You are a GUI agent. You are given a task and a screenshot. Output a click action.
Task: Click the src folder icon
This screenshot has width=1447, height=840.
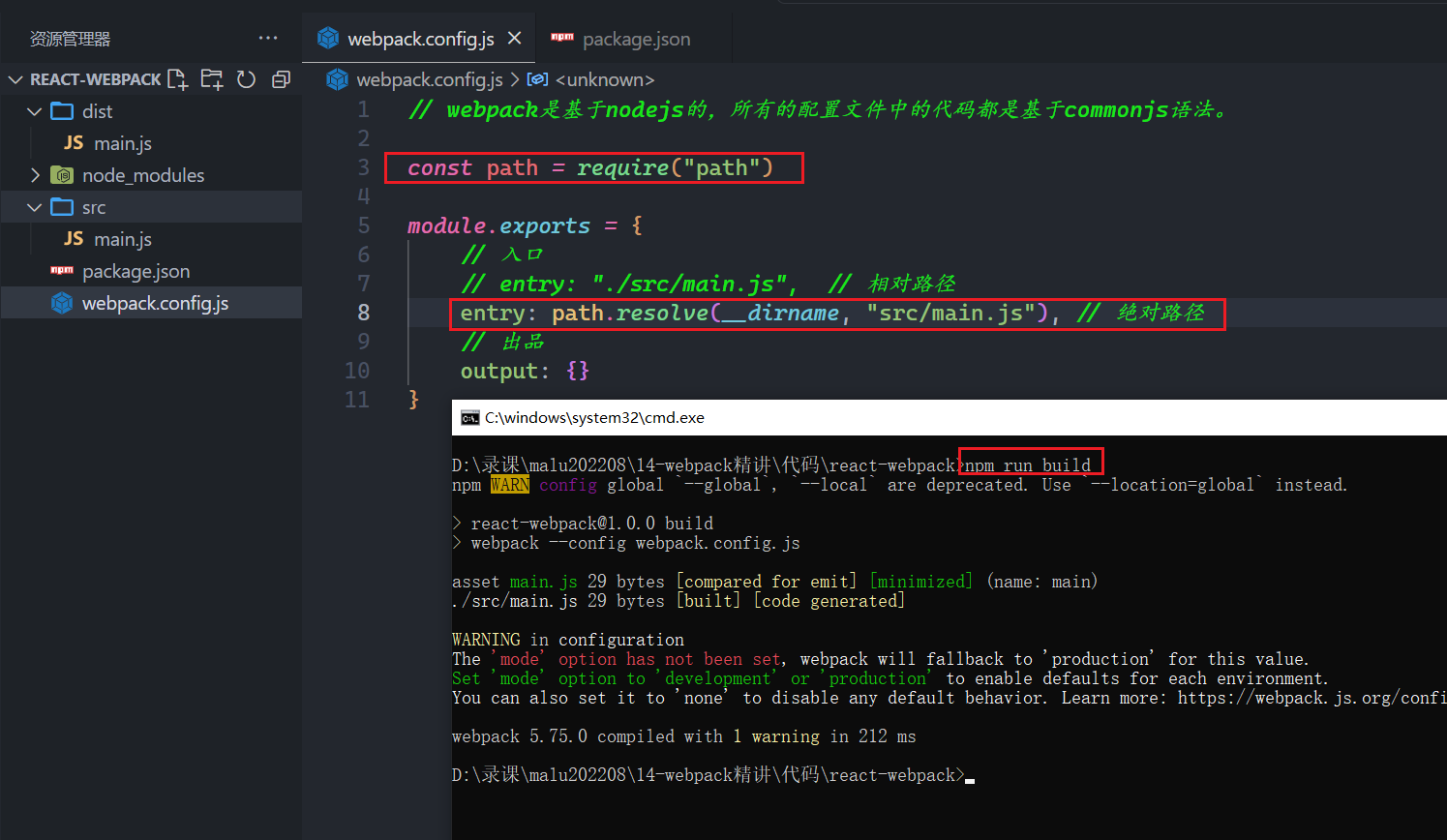click(62, 206)
